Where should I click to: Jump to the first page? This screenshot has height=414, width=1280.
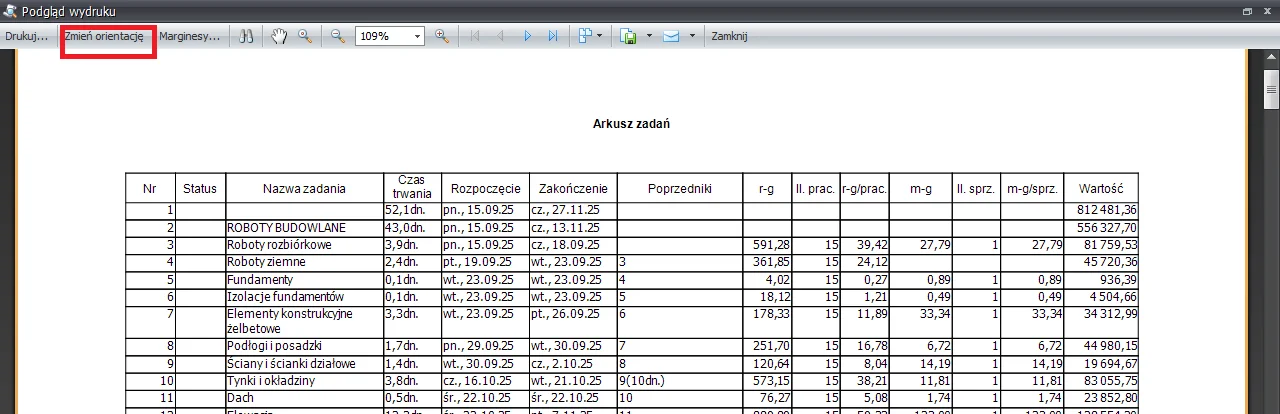(475, 36)
